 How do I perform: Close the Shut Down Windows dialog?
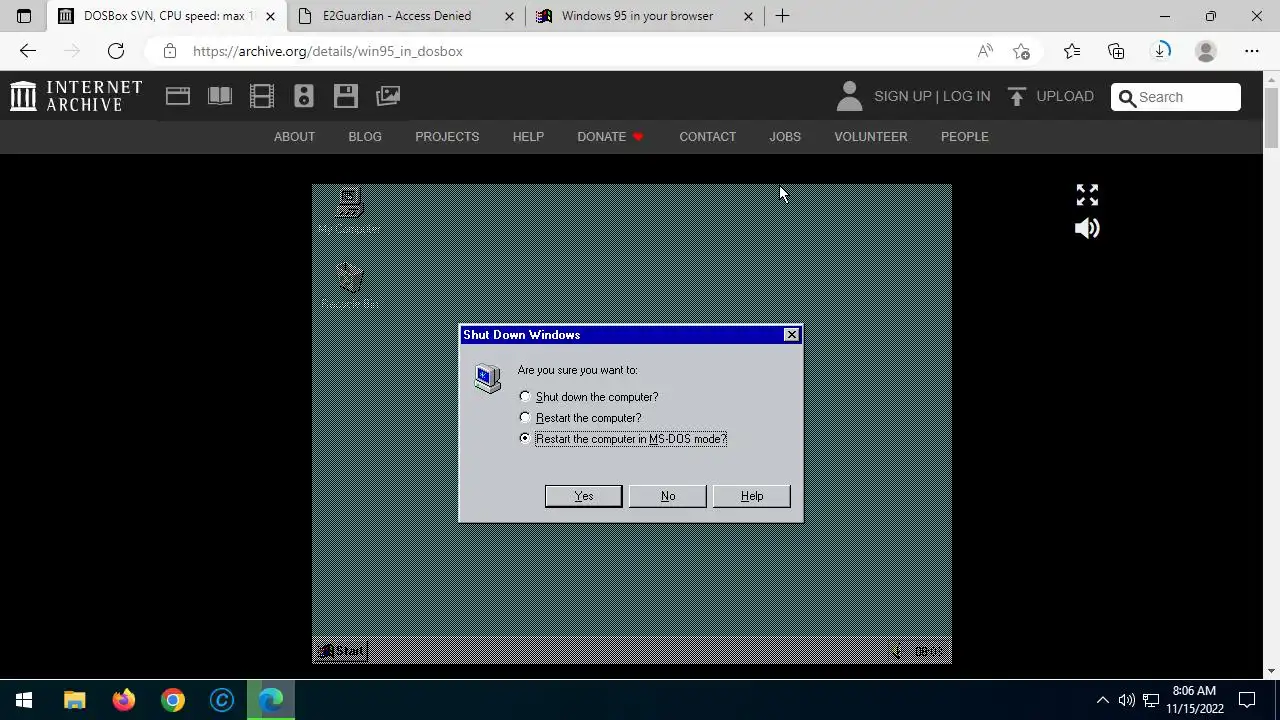click(791, 335)
